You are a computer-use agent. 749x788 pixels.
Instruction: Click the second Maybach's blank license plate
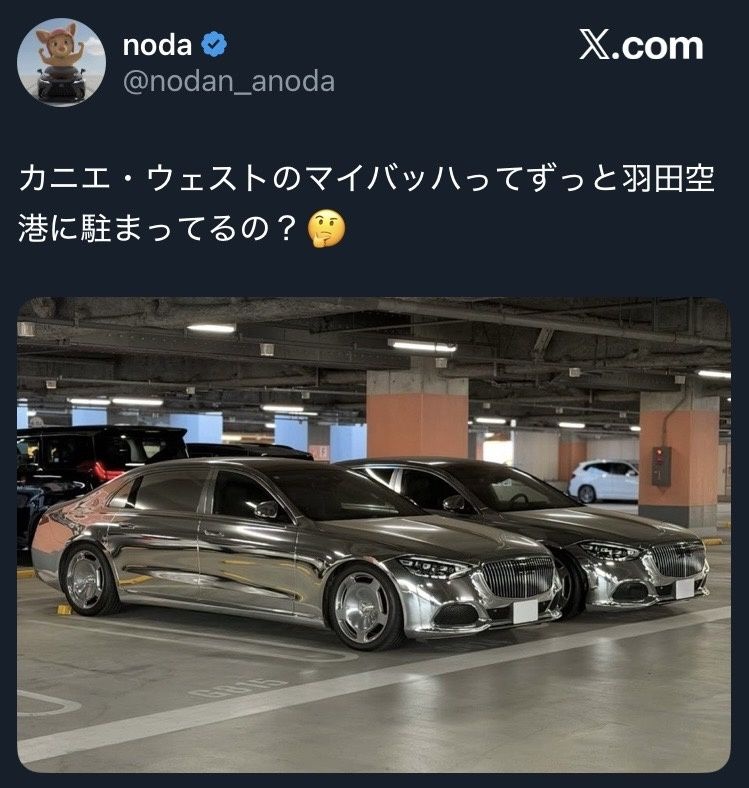point(685,588)
